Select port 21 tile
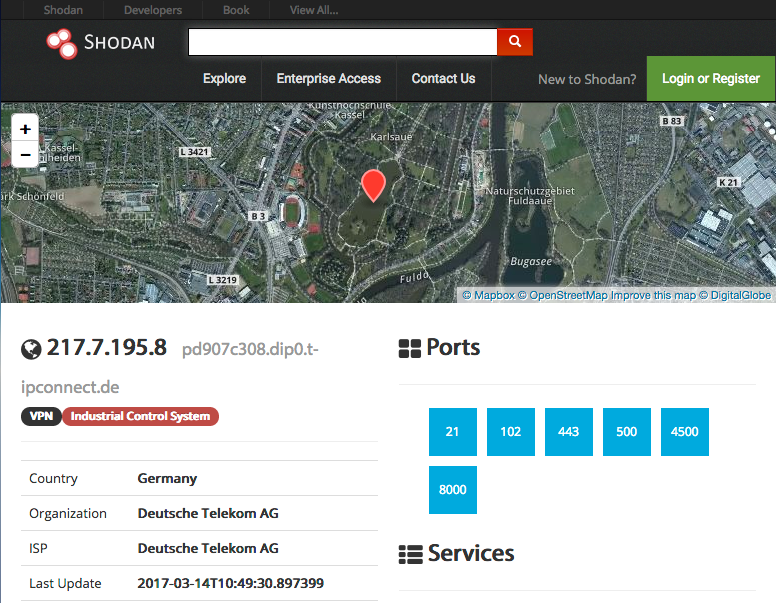The height and width of the screenshot is (603, 776). pos(452,432)
